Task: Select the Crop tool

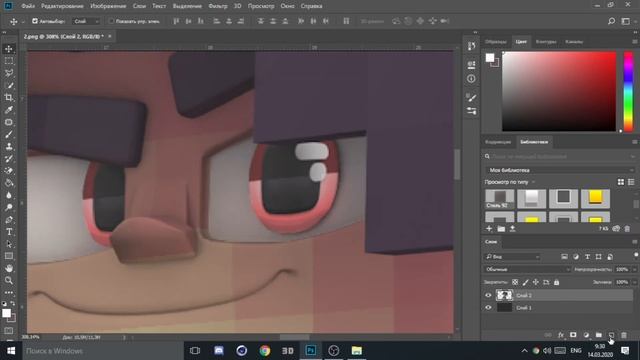Action: 9,98
